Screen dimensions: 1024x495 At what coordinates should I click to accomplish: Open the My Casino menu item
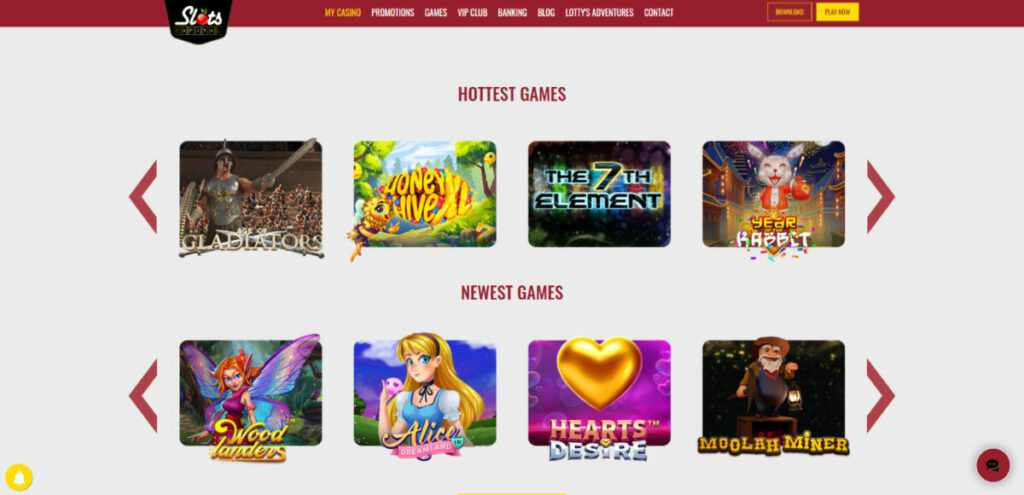[343, 12]
